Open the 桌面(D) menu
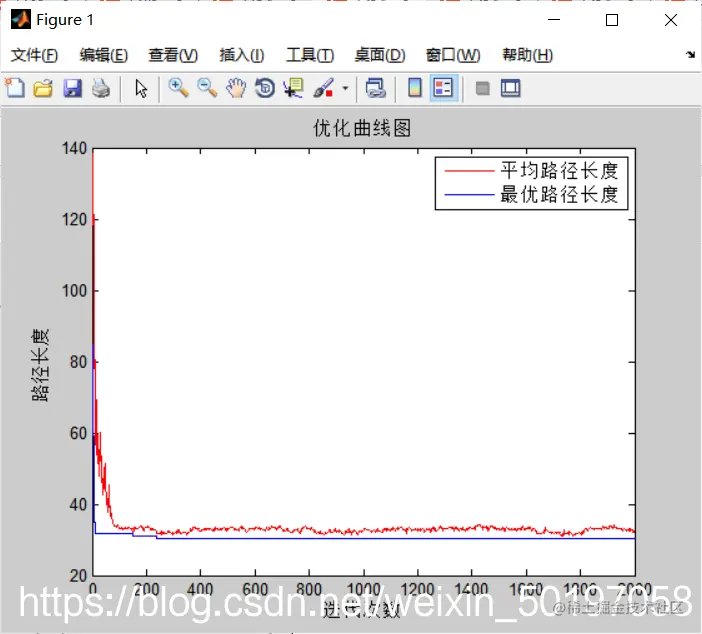This screenshot has width=702, height=634. tap(380, 55)
